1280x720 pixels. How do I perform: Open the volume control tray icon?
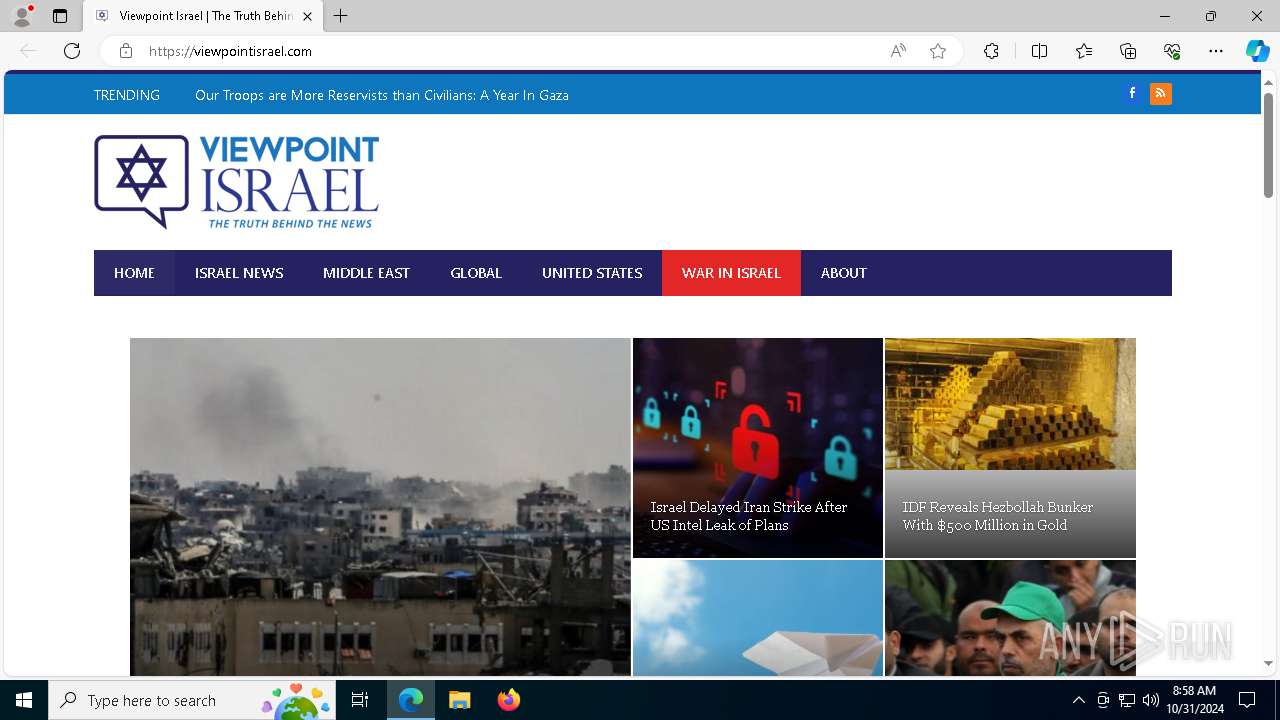point(1150,700)
